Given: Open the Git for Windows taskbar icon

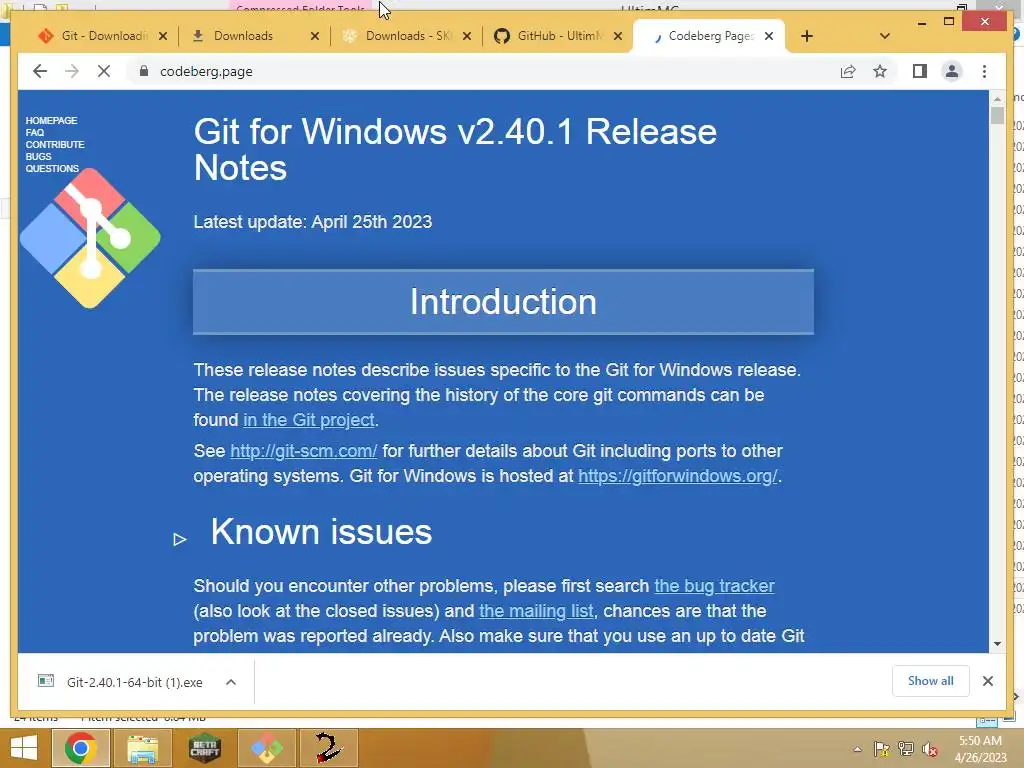Looking at the screenshot, I should (266, 748).
